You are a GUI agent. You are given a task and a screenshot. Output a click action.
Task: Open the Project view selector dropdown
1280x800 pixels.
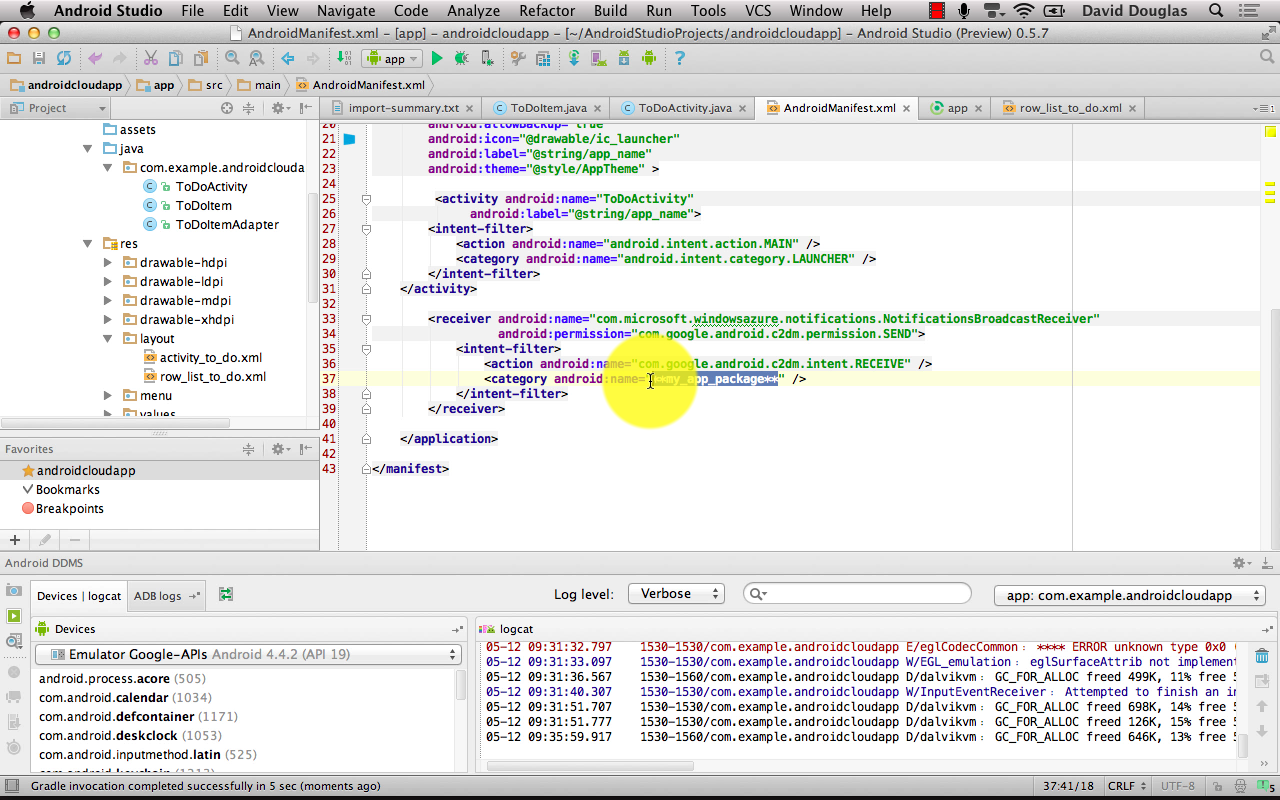[56, 108]
